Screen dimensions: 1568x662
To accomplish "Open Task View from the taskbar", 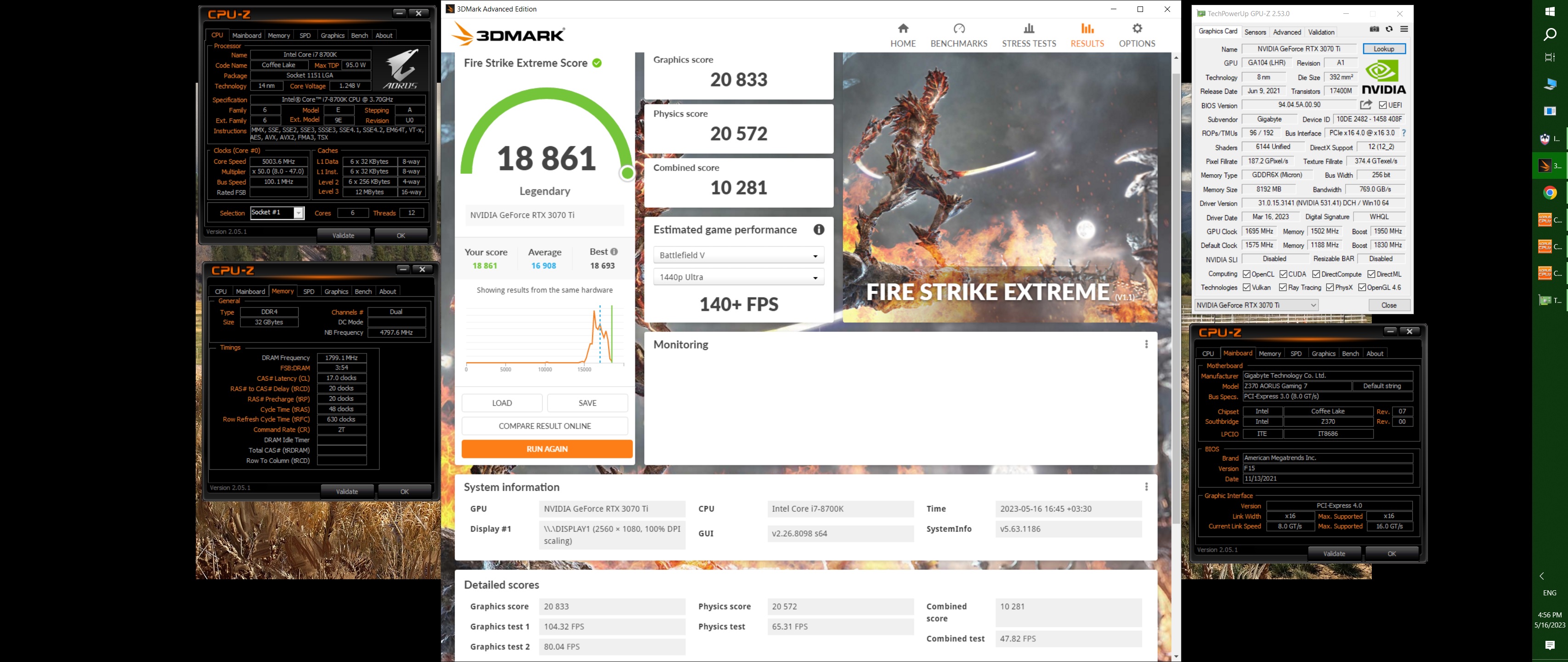I will (1550, 57).
